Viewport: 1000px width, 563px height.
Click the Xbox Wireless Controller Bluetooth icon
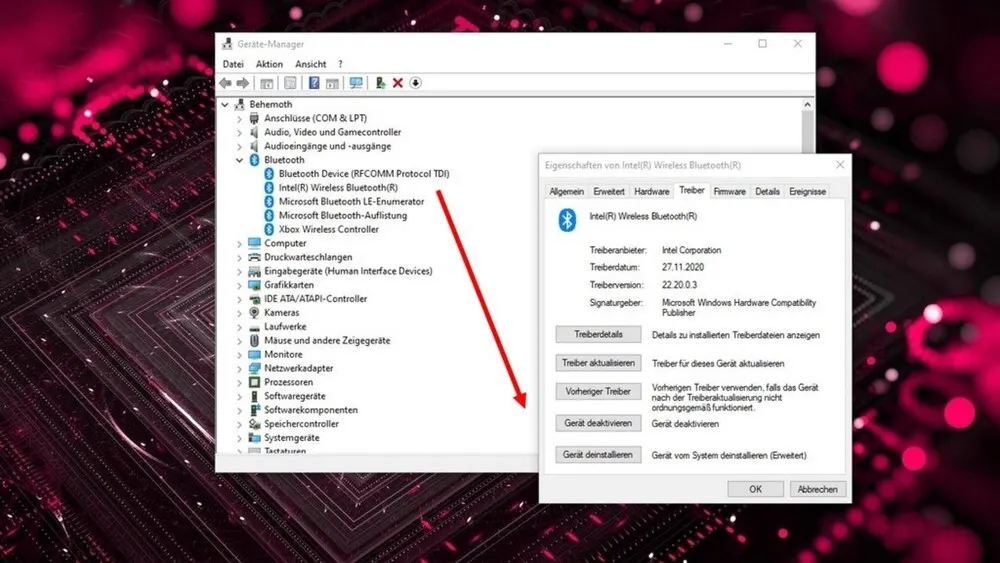point(269,230)
